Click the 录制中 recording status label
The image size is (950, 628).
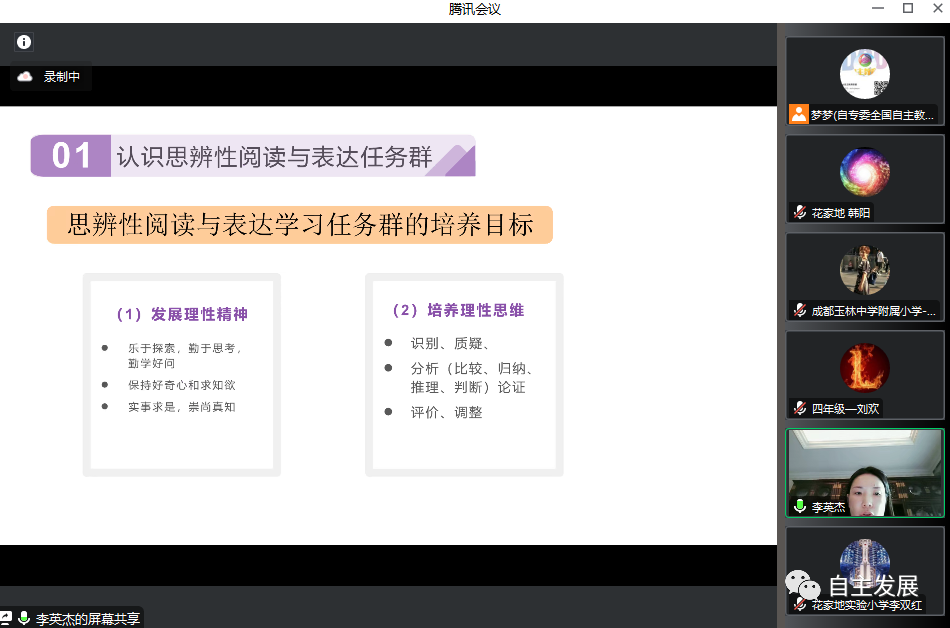point(61,77)
